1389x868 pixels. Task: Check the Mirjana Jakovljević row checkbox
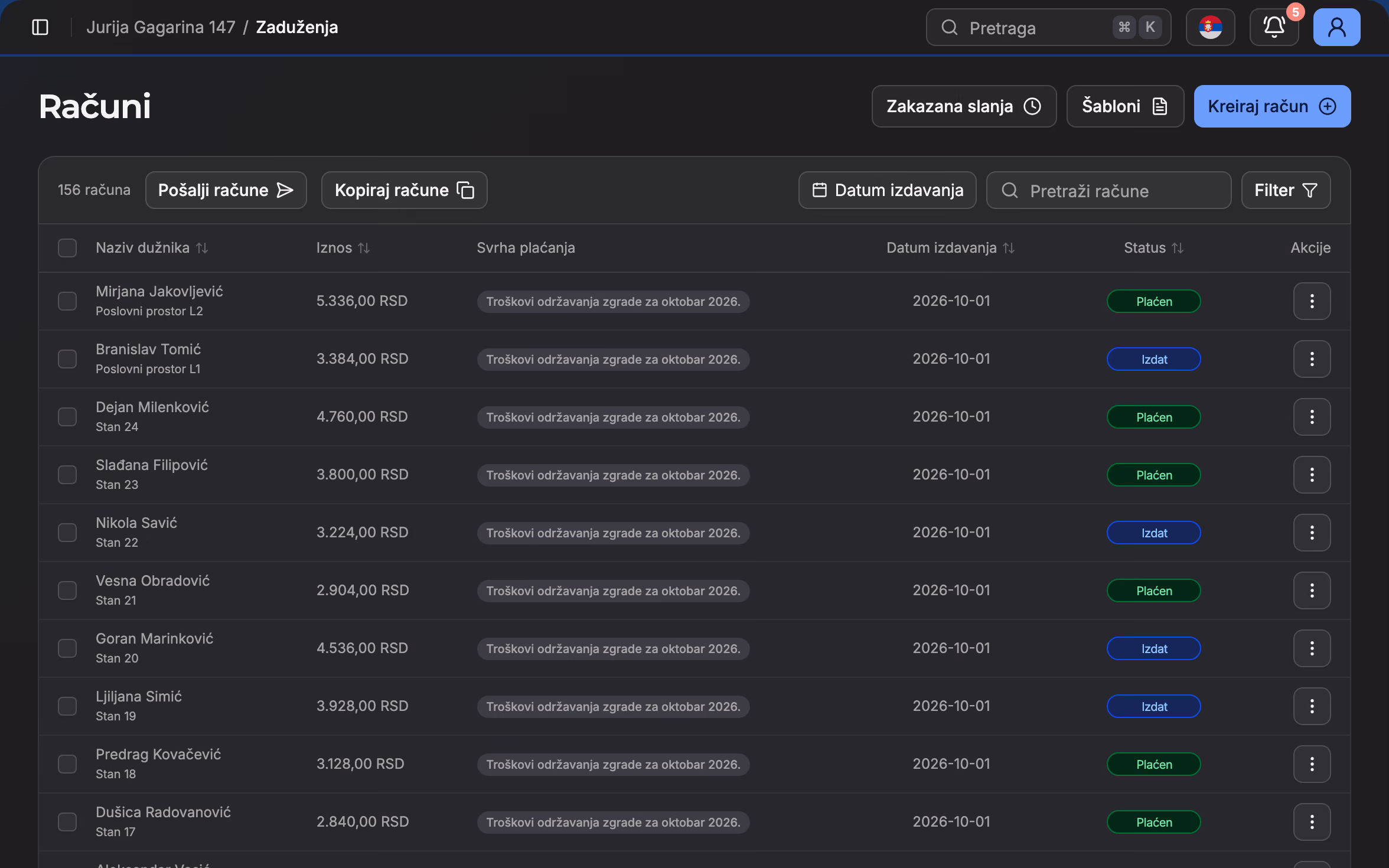tap(67, 301)
